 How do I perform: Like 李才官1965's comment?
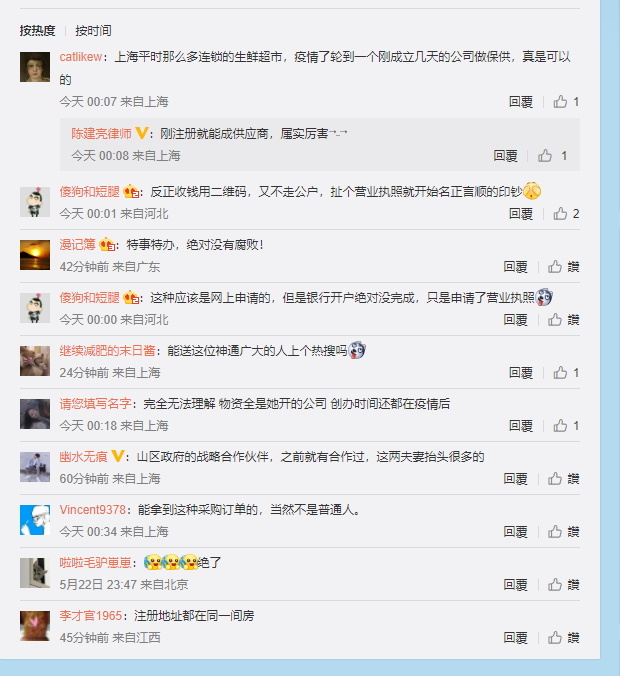tap(554, 638)
